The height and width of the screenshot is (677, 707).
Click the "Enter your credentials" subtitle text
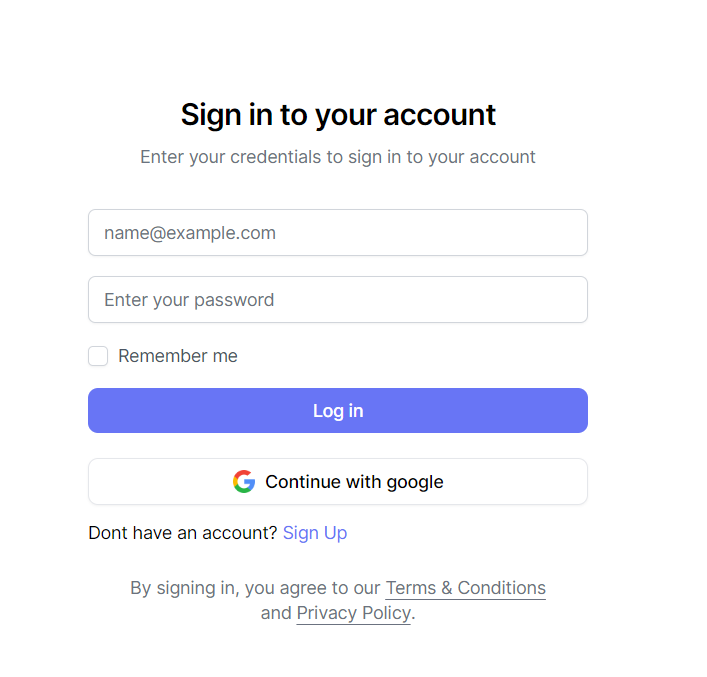click(x=338, y=157)
